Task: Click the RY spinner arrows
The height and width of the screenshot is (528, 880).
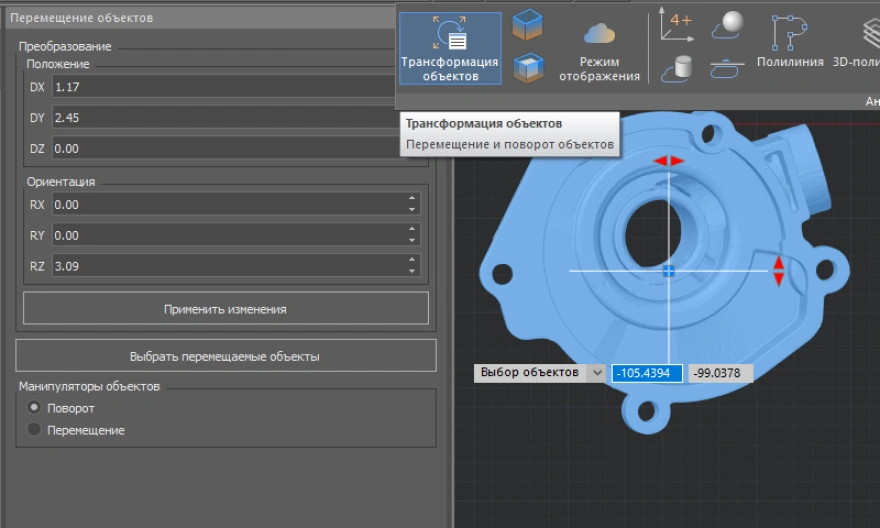Action: [x=412, y=235]
